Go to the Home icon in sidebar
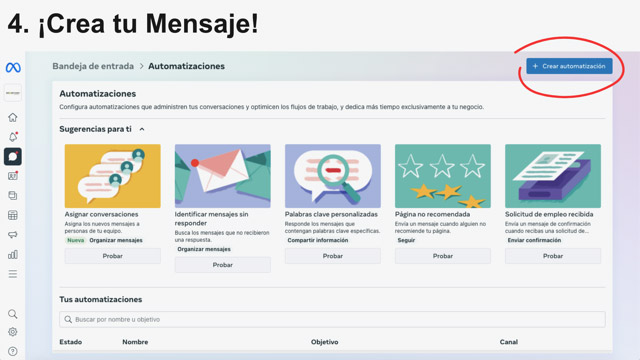The width and height of the screenshot is (640, 360). tap(13, 118)
